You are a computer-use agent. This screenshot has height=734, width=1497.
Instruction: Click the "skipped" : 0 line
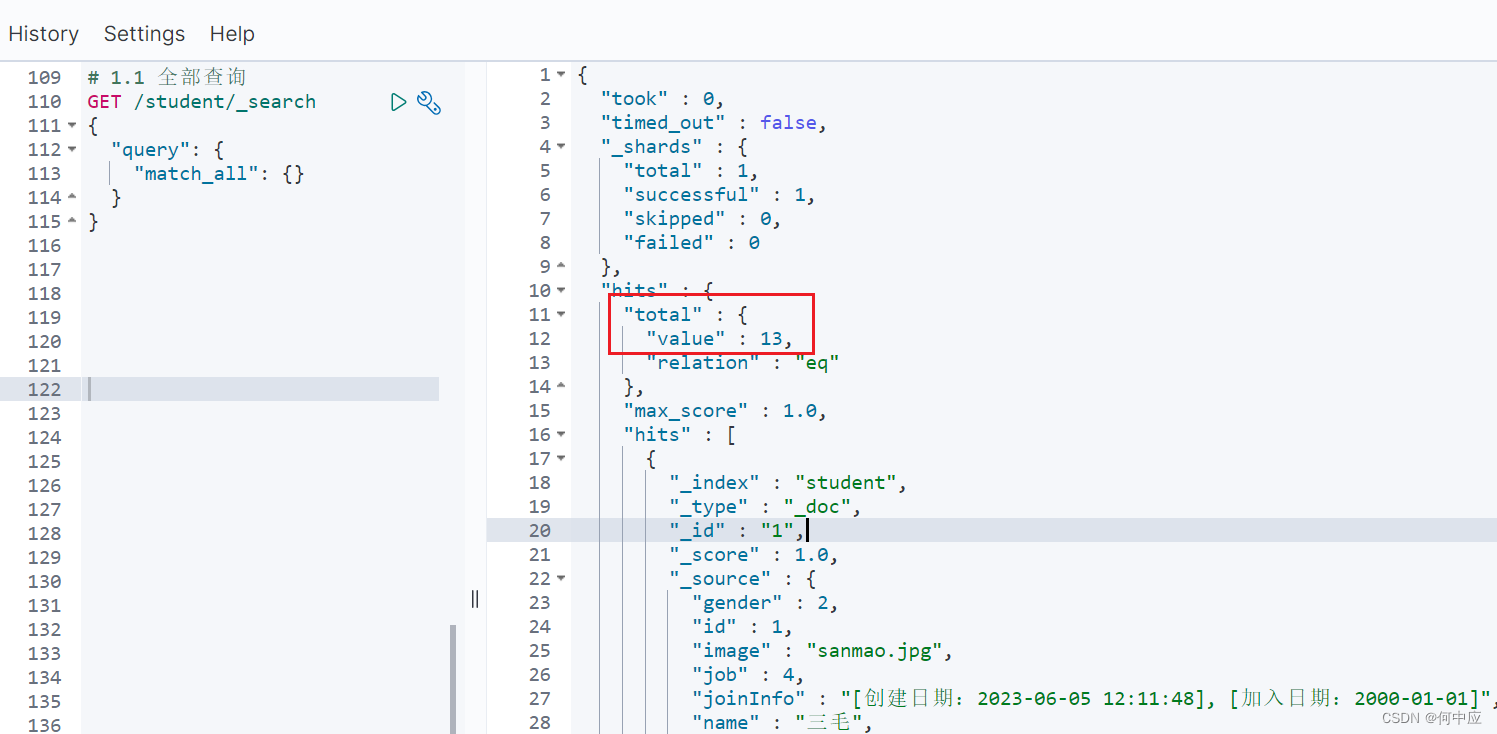coord(702,219)
